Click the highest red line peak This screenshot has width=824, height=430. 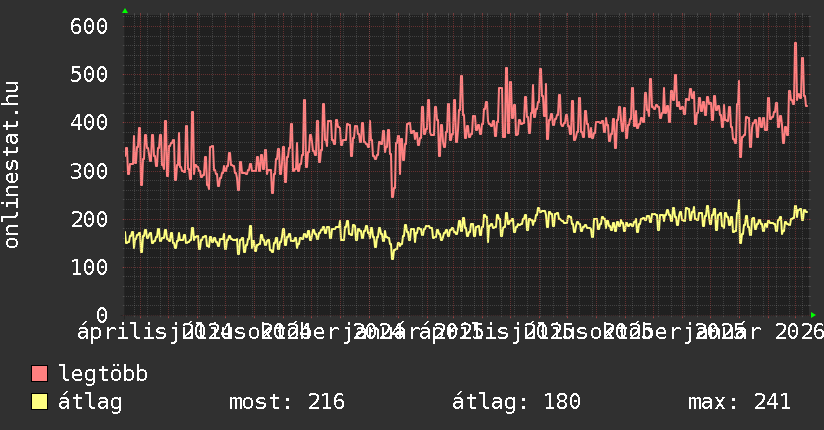(x=795, y=43)
